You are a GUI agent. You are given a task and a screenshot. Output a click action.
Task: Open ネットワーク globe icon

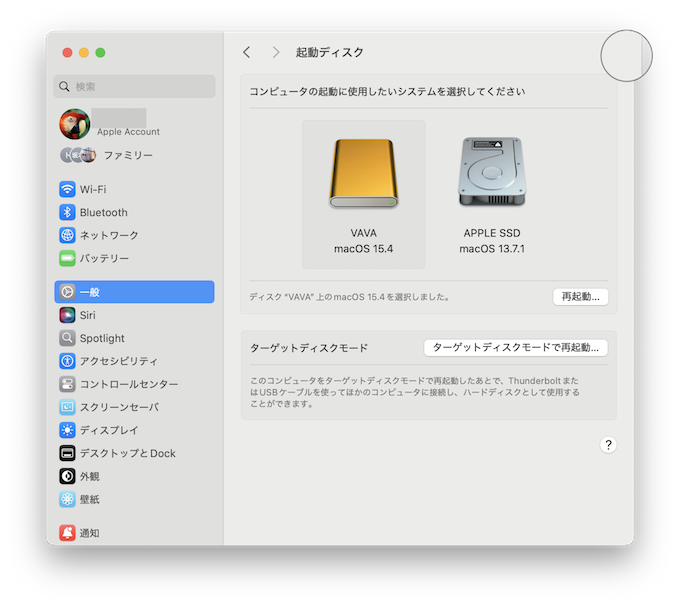tap(67, 235)
